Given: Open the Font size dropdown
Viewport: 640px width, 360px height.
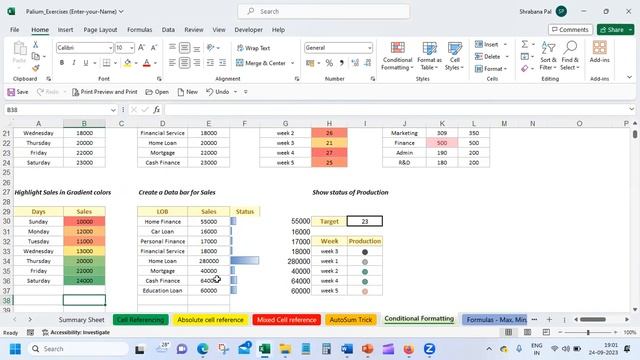Looking at the screenshot, I should [131, 48].
